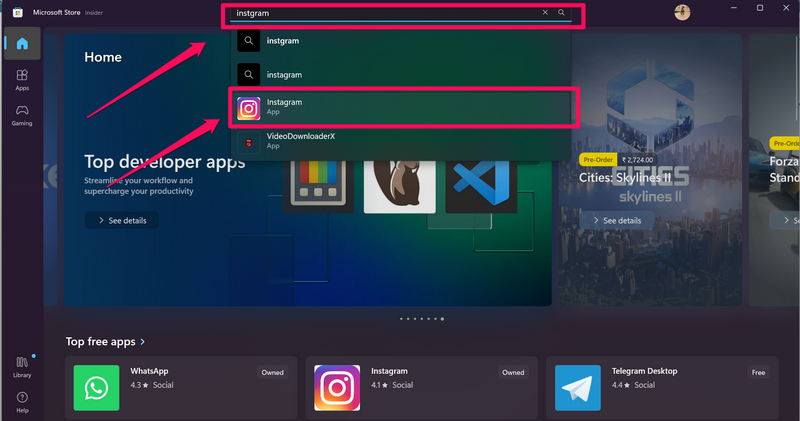See details for Cities: Skylines II

pyautogui.click(x=617, y=220)
